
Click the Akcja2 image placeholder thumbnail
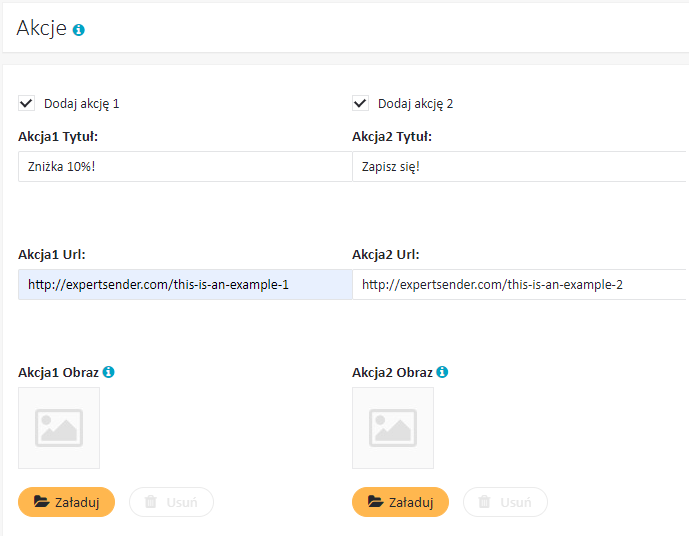[393, 428]
